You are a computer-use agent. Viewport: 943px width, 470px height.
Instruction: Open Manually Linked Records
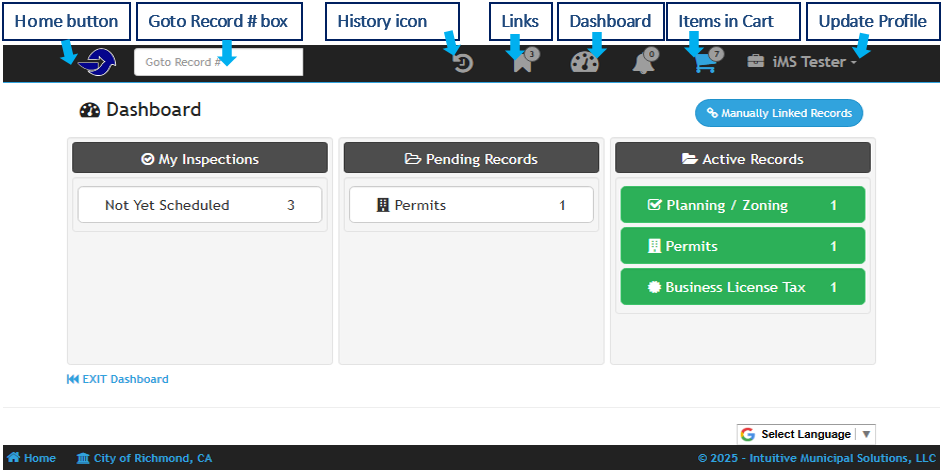(x=779, y=113)
